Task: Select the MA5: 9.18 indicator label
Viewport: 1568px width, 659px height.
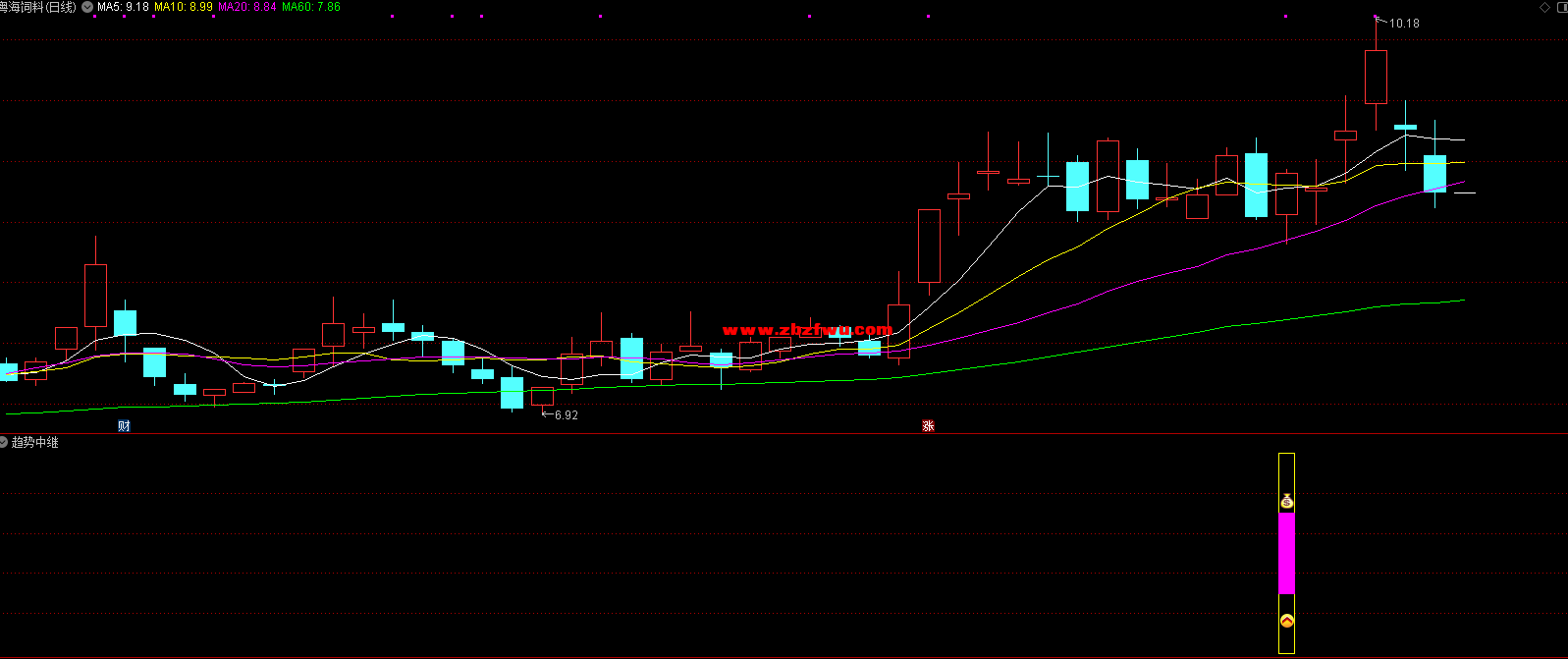Action: (x=123, y=7)
